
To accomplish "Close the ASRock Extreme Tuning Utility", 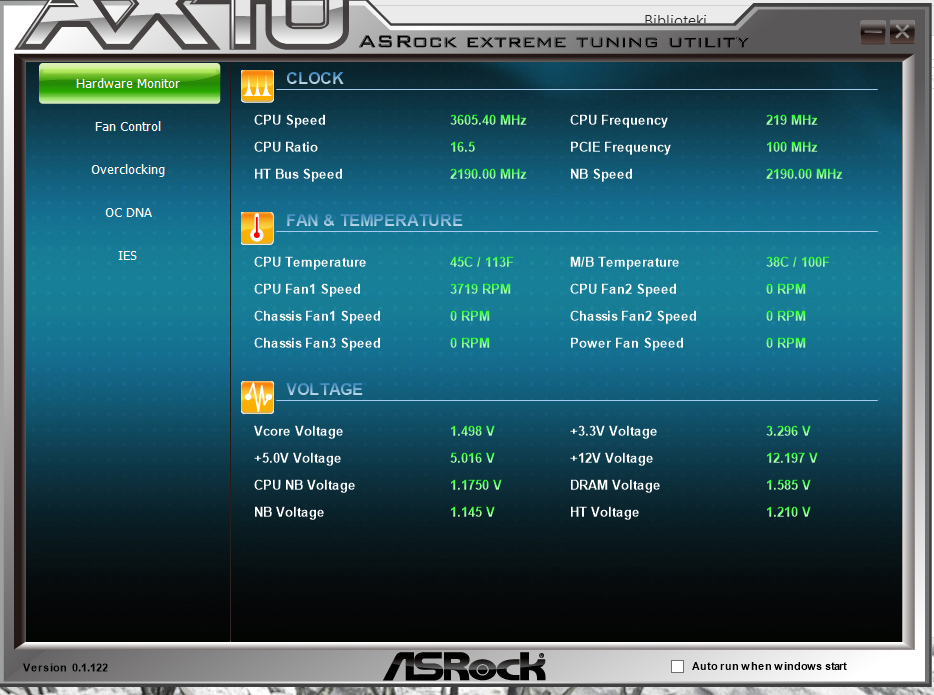I will point(902,32).
